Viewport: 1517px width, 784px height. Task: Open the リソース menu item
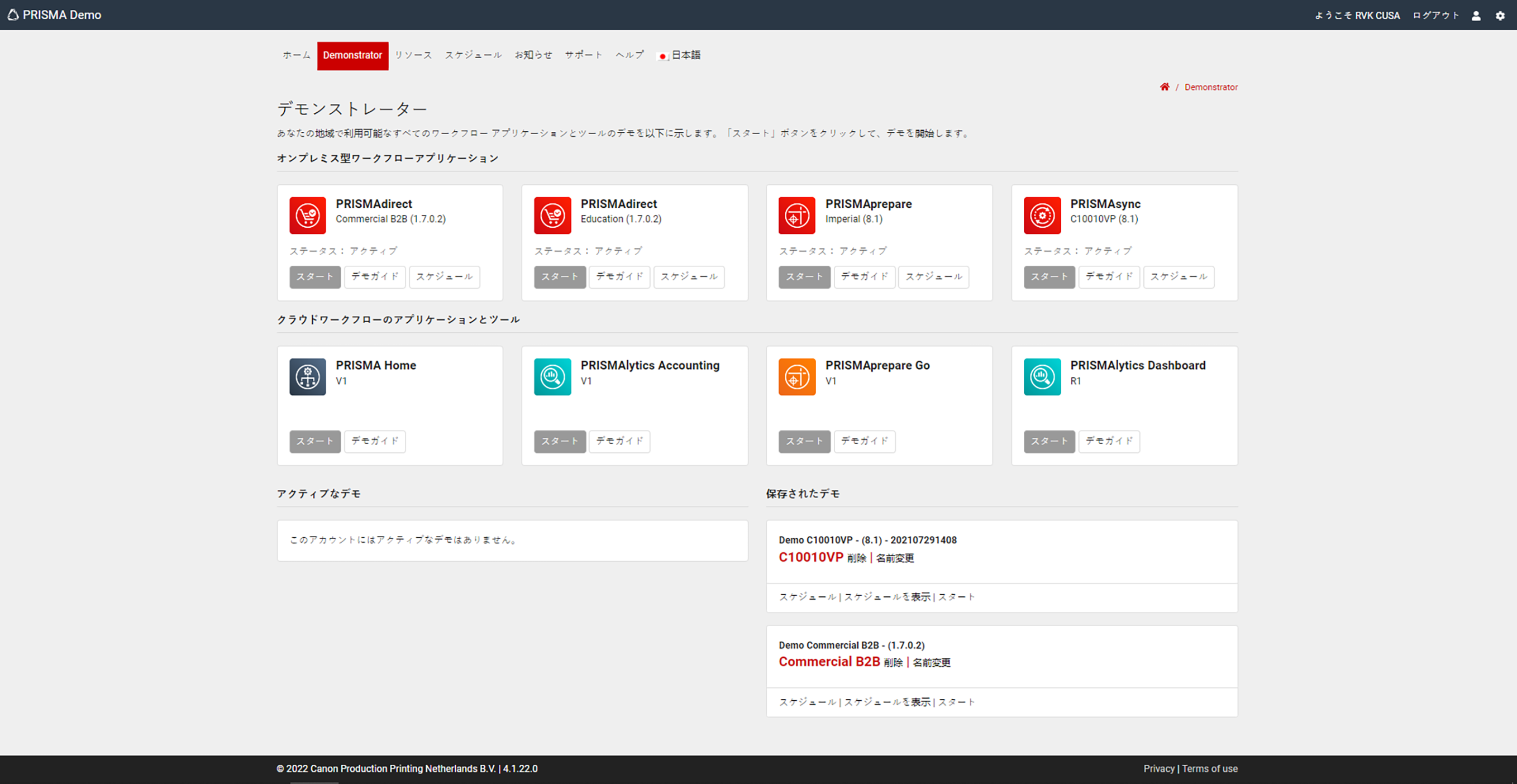[413, 55]
